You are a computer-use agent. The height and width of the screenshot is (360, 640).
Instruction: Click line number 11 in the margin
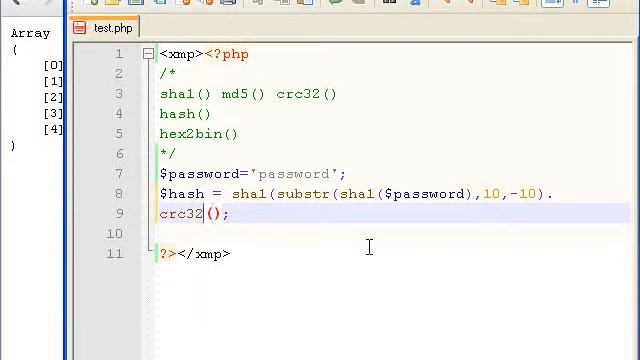pyautogui.click(x=115, y=254)
